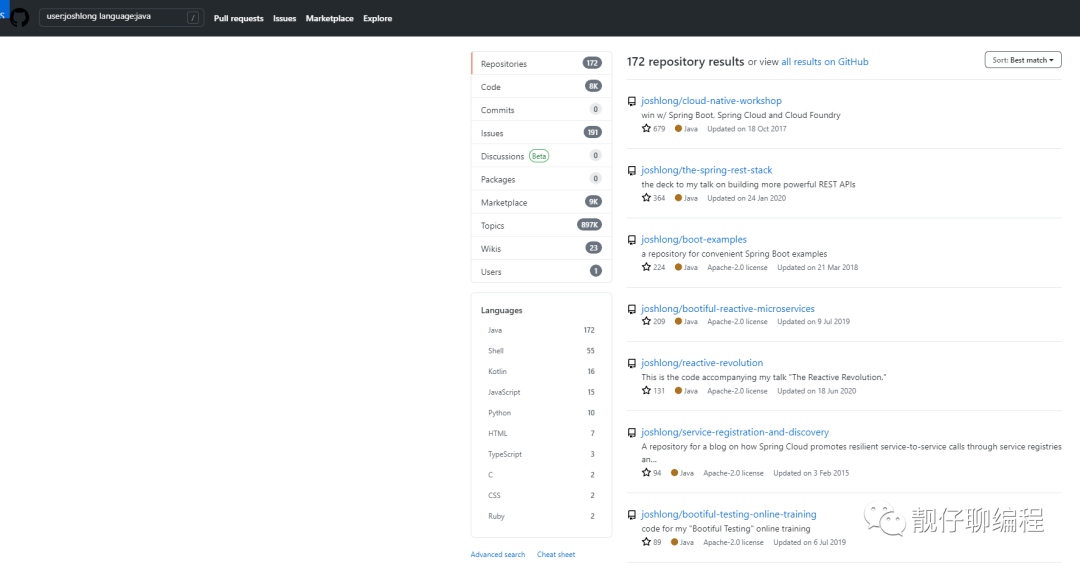Click 'Updated on 18 Oct 2017' text
The width and height of the screenshot is (1080, 568).
coord(747,129)
